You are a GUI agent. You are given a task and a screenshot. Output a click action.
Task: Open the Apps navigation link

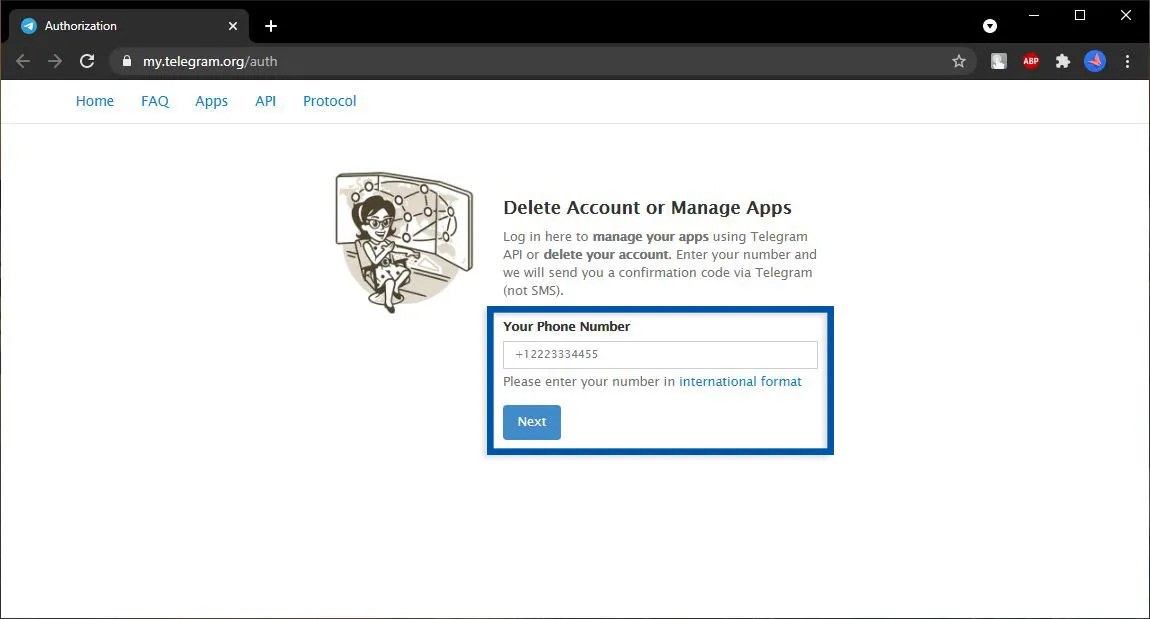point(211,101)
